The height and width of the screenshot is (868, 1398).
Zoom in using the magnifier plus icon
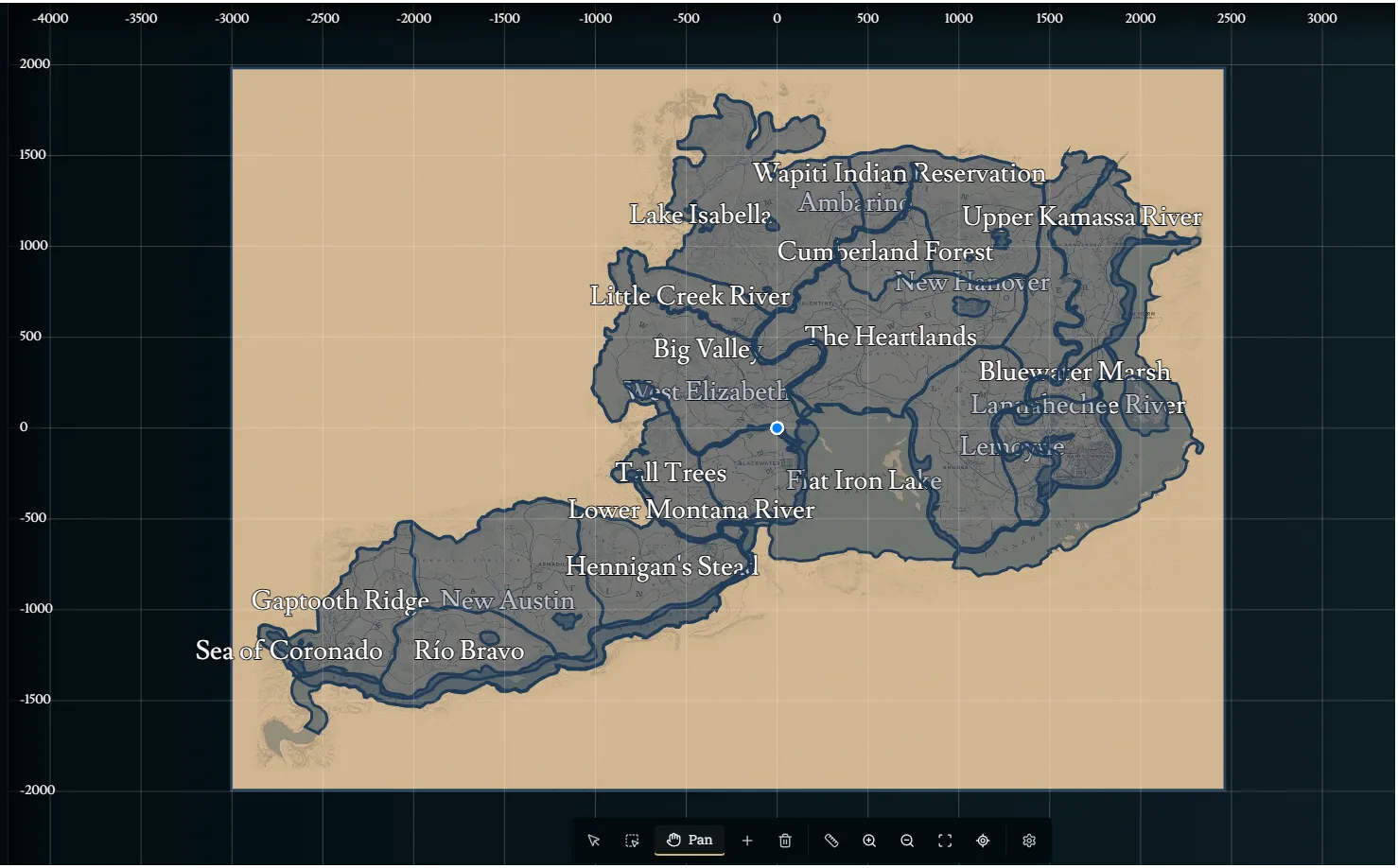869,841
